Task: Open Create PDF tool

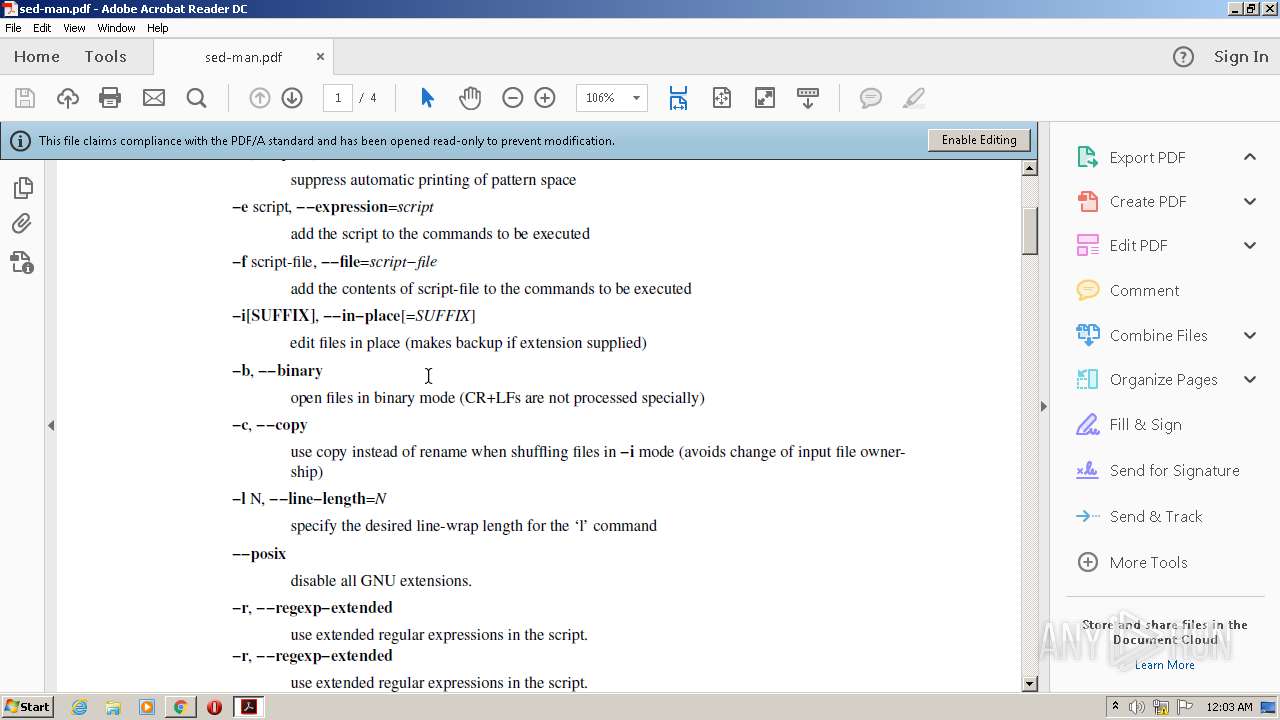Action: click(x=1147, y=201)
